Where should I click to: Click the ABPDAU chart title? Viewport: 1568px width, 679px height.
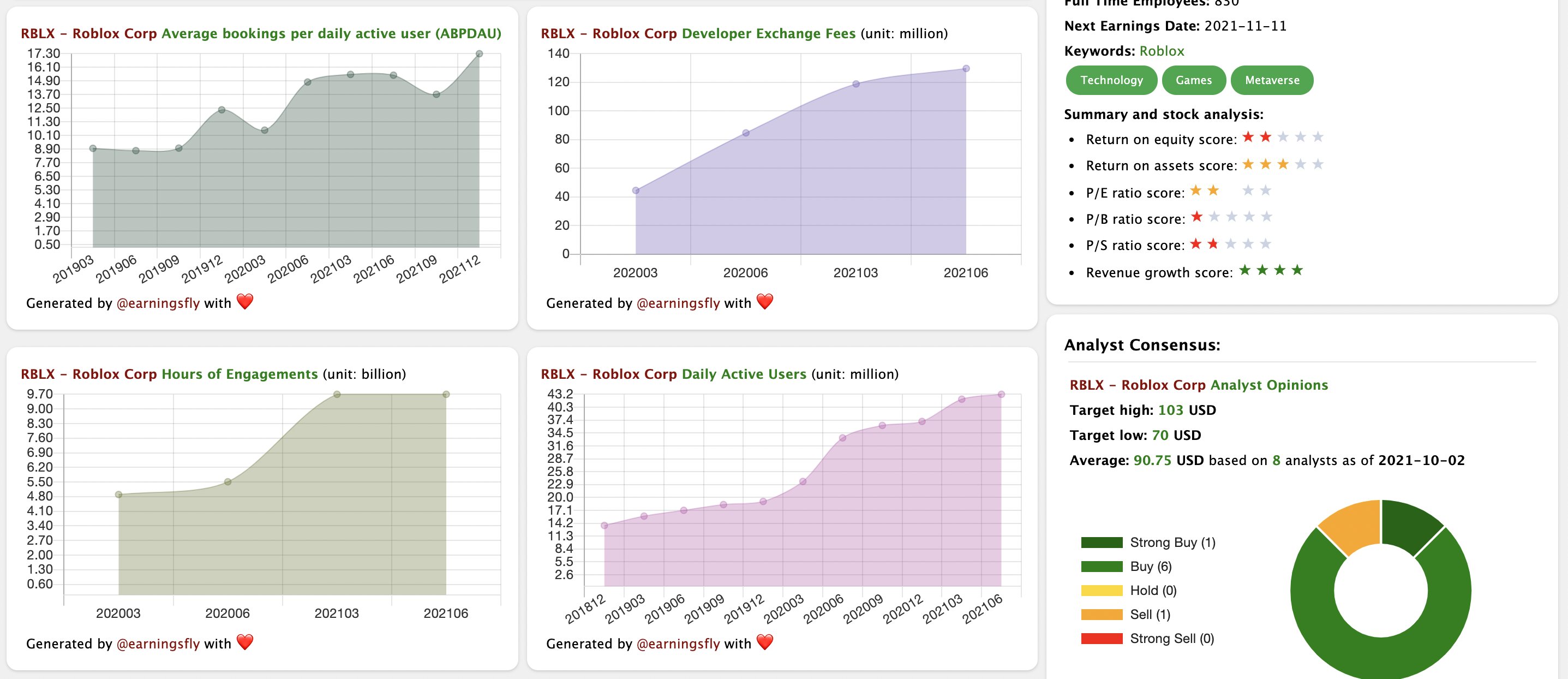(261, 33)
